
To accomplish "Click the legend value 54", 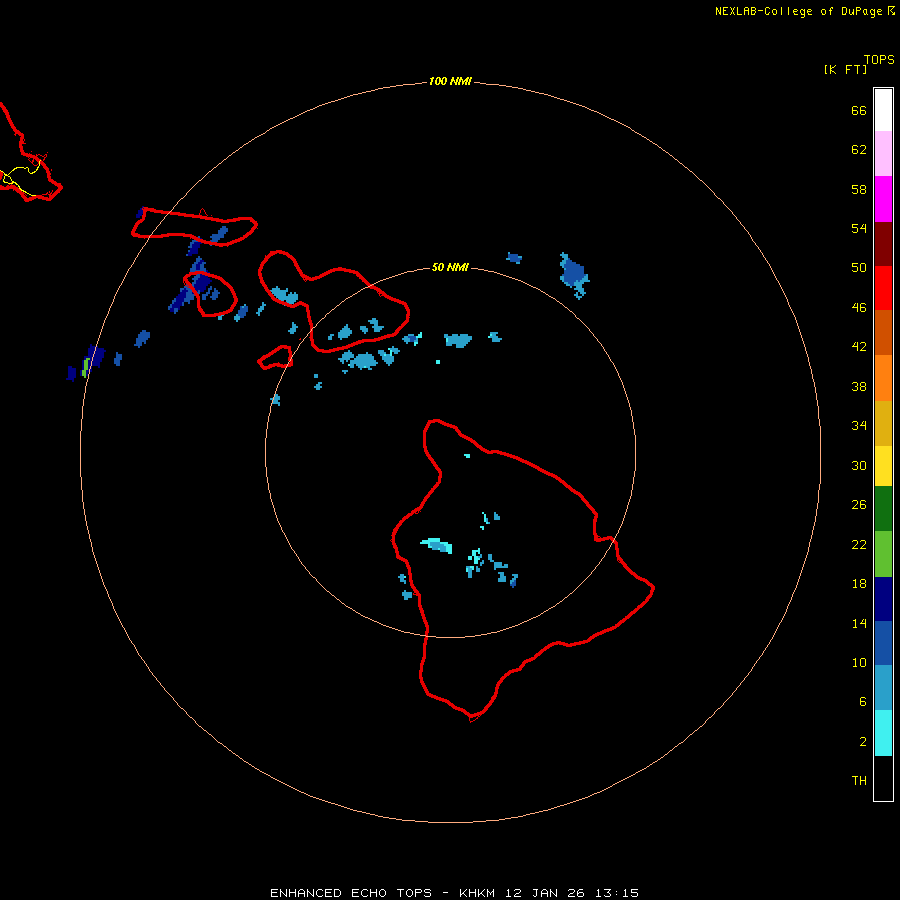I will 859,228.
